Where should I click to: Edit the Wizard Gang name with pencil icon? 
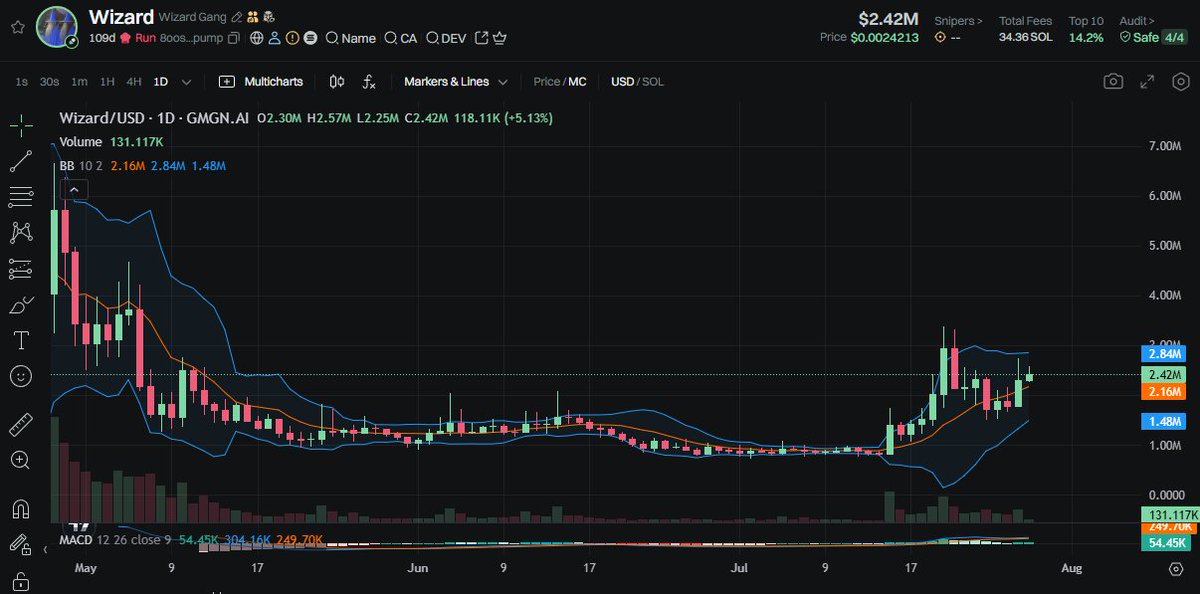coord(236,18)
